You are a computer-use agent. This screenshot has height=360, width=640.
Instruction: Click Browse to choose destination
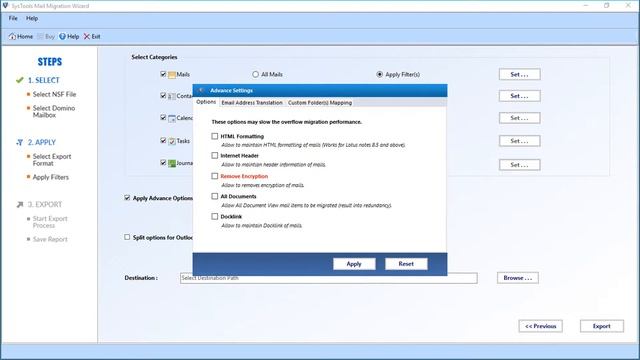(518, 278)
